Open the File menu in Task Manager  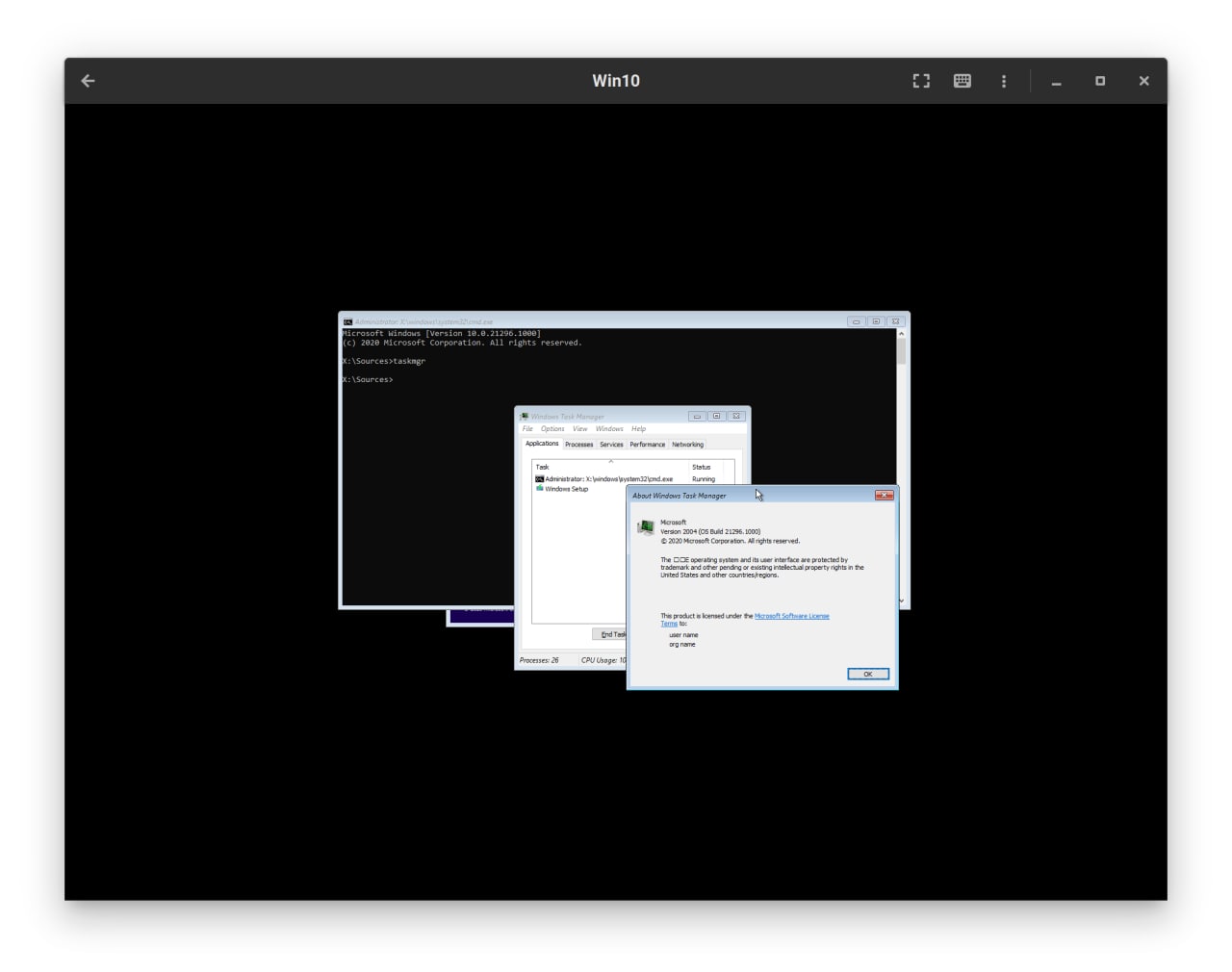[x=527, y=429]
